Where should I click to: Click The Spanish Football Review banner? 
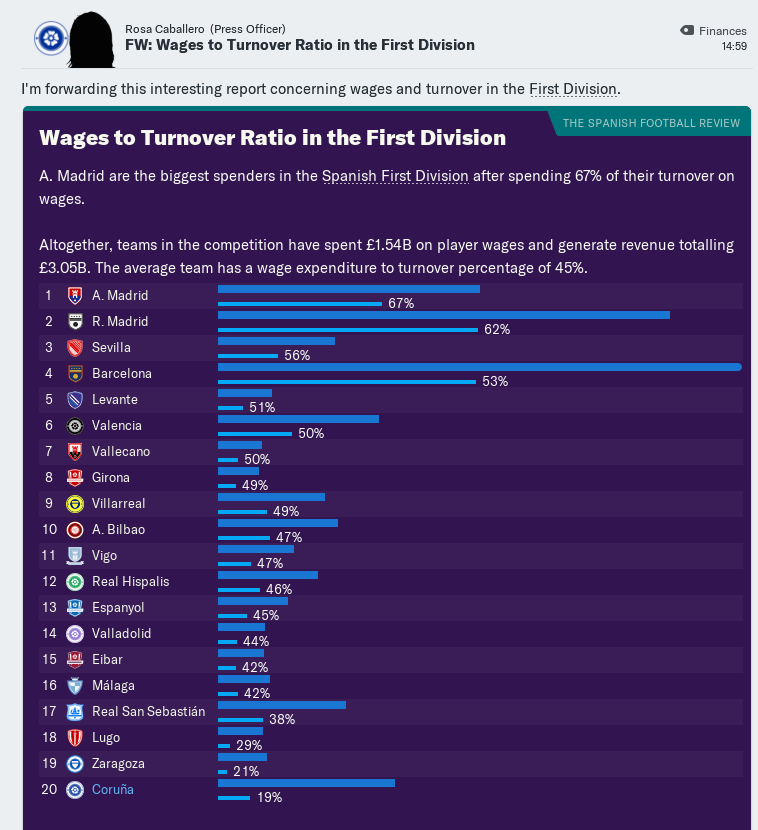click(x=651, y=123)
